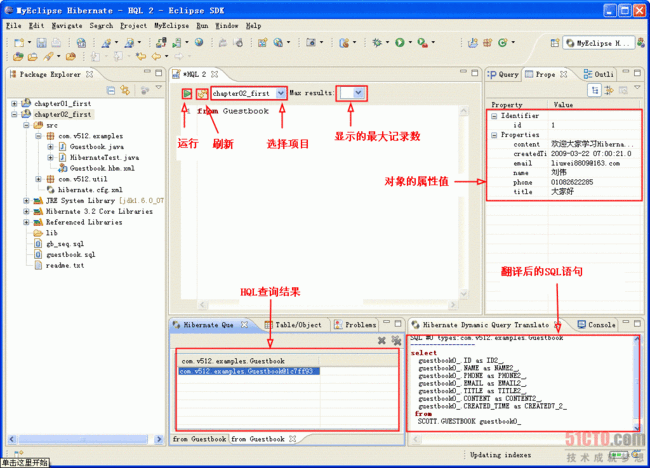Remove all query results double-X icon
Image resolution: width=650 pixels, height=468 pixels.
tap(396, 341)
